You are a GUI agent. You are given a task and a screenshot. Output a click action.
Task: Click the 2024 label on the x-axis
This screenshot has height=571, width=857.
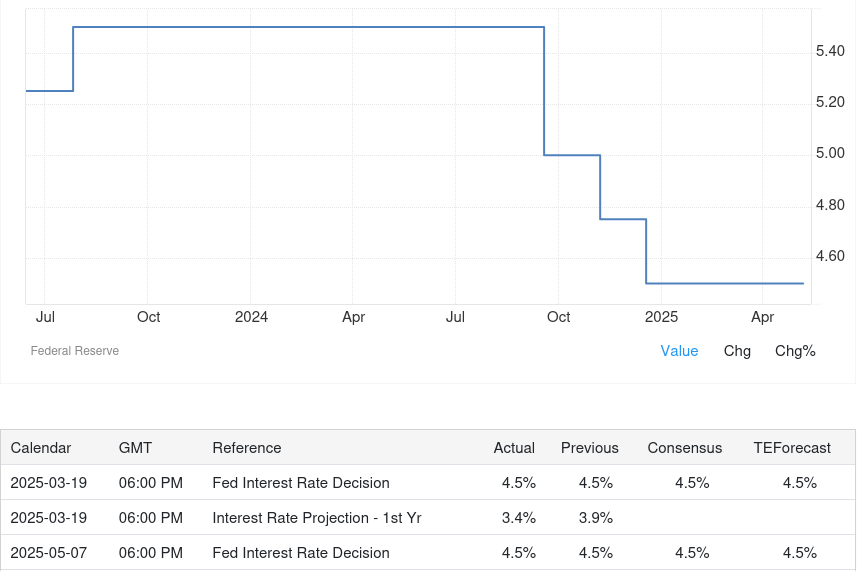click(x=251, y=317)
